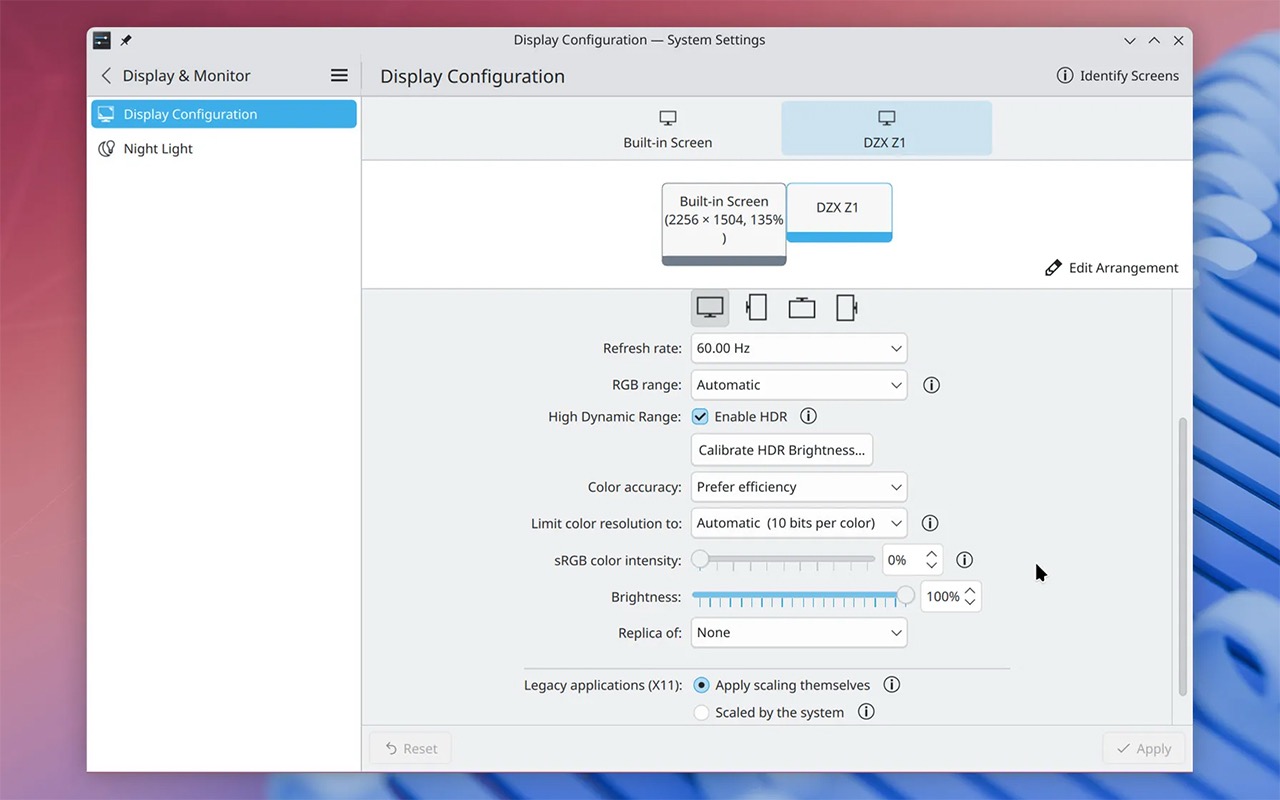Maximize the System Settings window
1280x800 pixels.
pos(1154,40)
